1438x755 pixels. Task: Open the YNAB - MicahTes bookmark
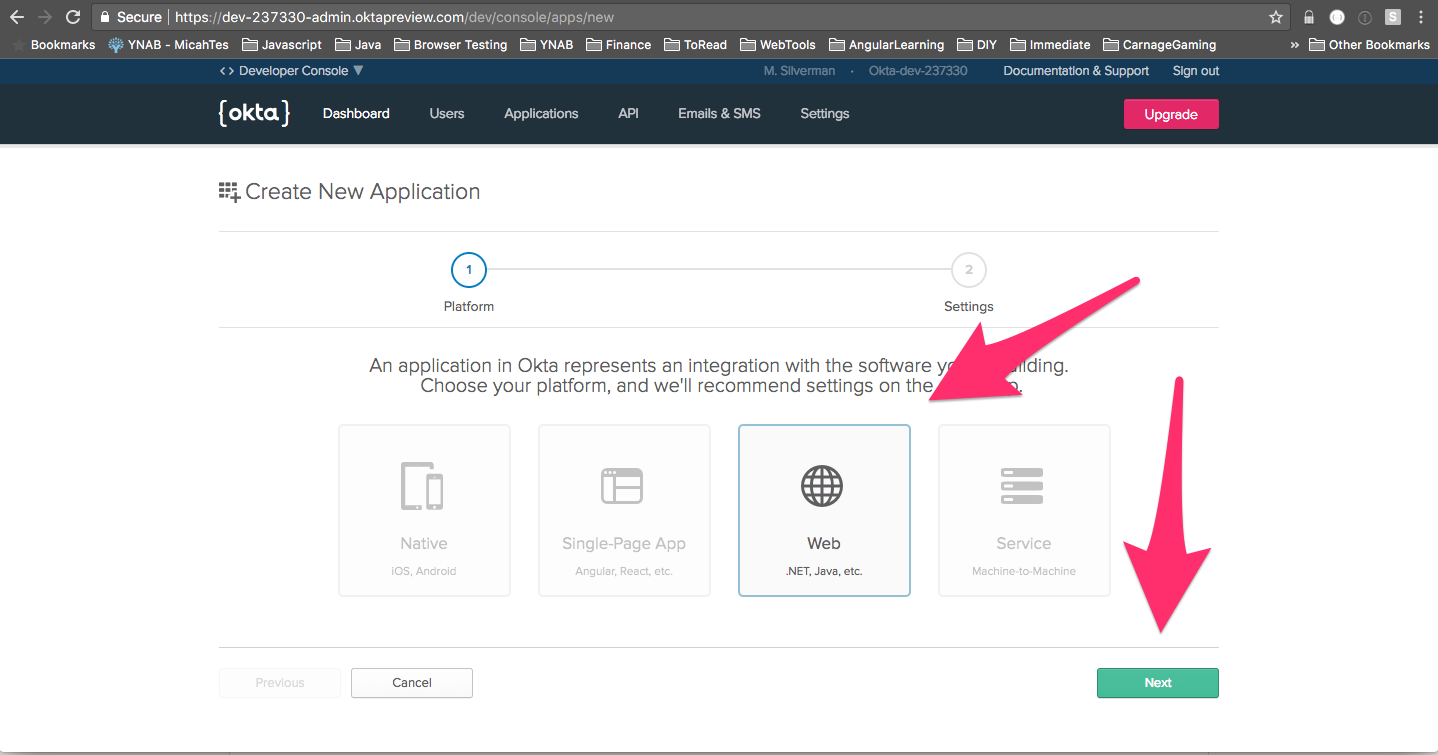click(x=168, y=44)
